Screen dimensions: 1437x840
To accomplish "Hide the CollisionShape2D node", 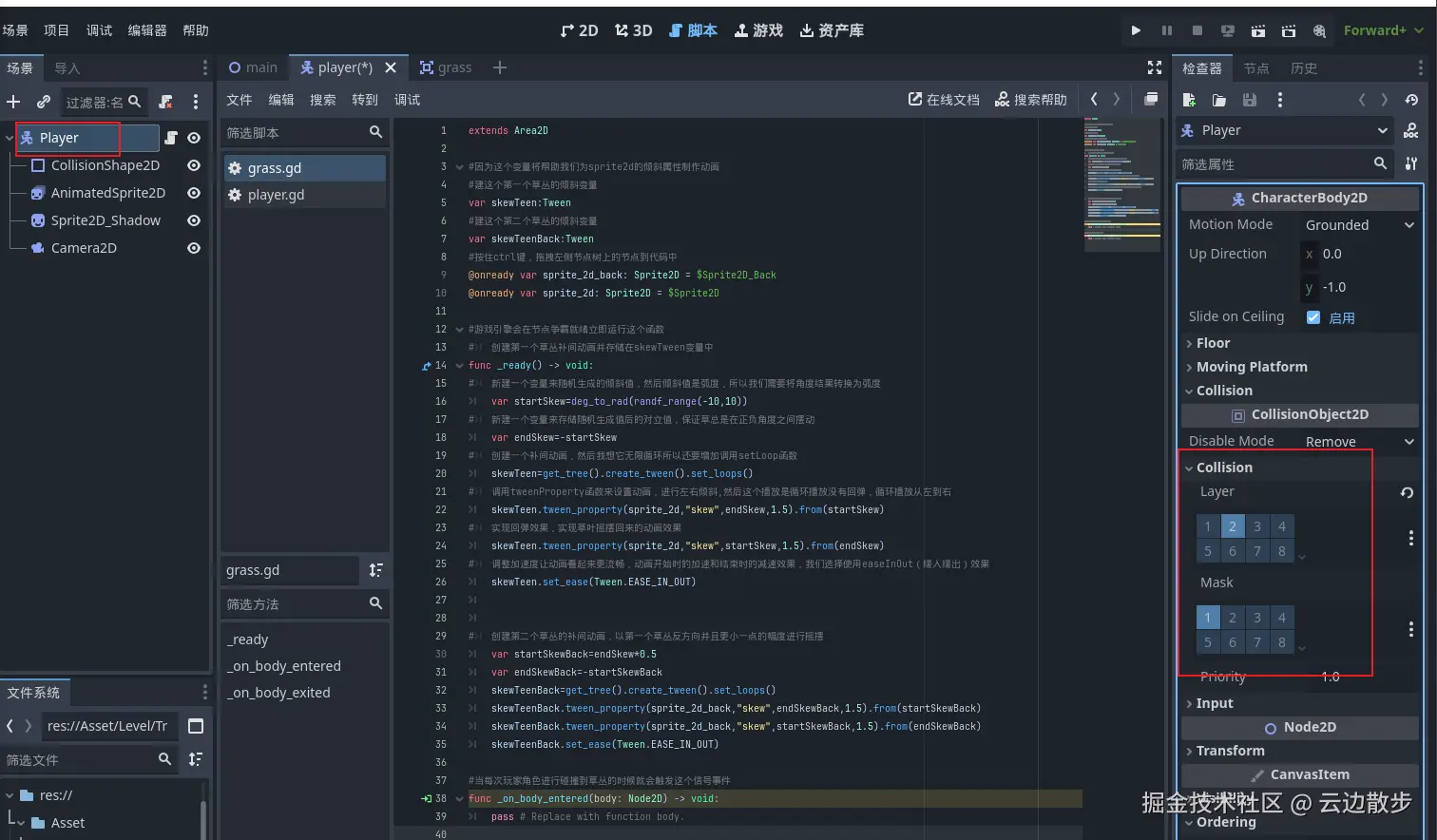I will [x=194, y=165].
